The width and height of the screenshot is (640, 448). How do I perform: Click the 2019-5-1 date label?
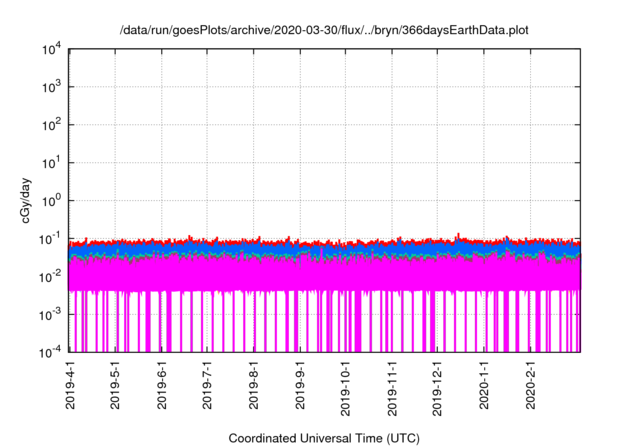(115, 385)
